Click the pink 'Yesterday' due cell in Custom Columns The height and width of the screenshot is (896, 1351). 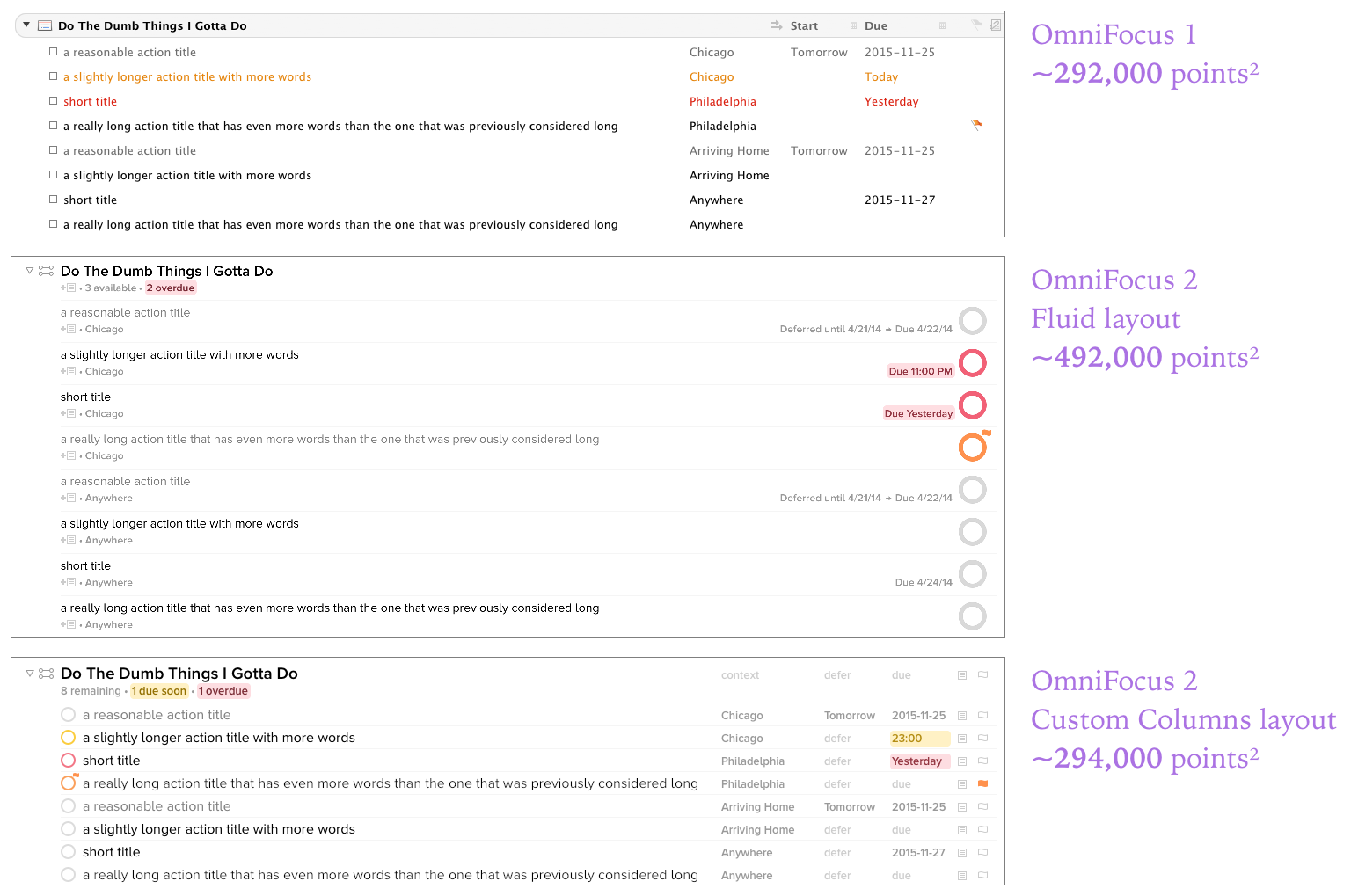click(920, 761)
